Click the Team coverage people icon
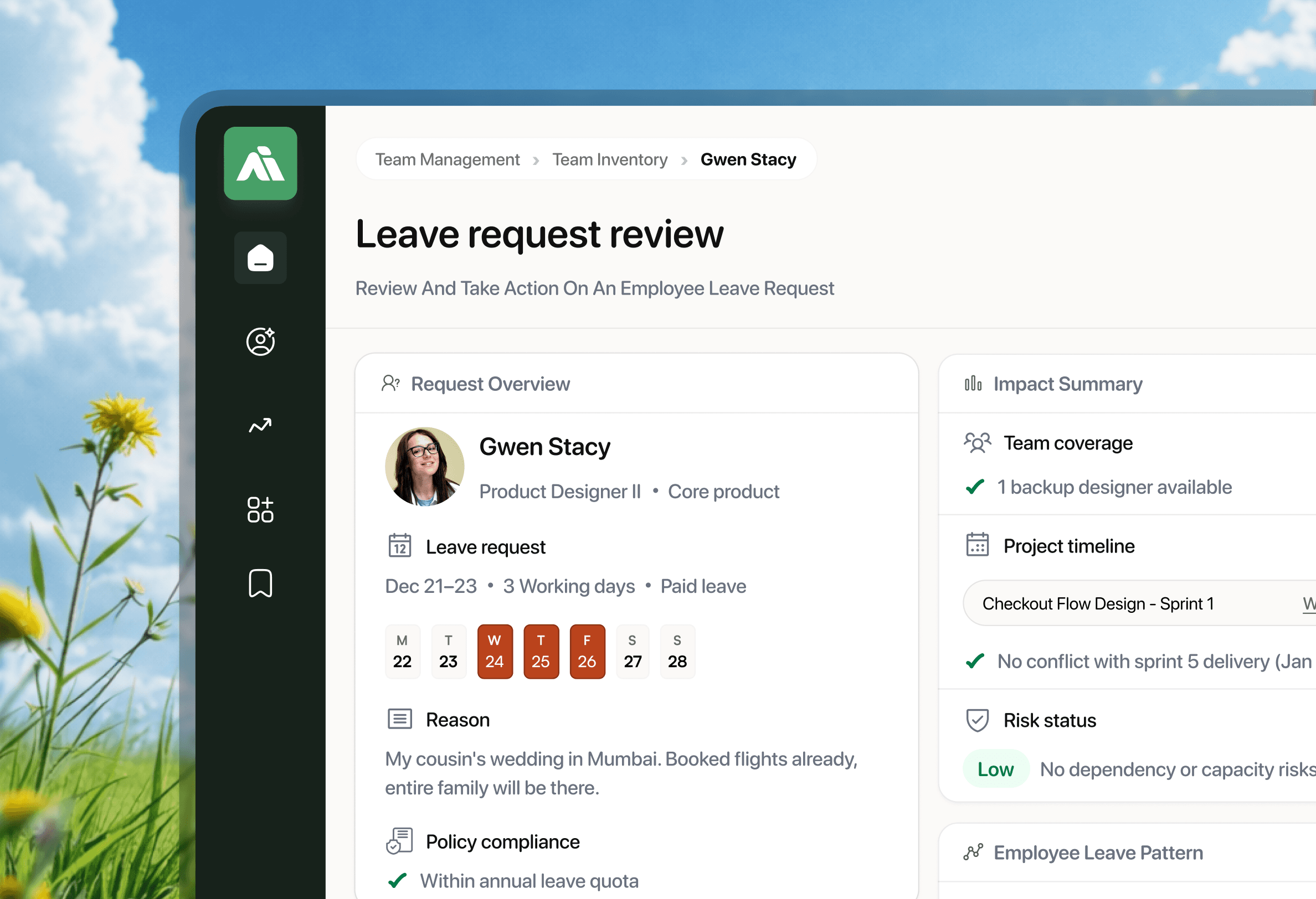Viewport: 1316px width, 899px height. coord(977,443)
